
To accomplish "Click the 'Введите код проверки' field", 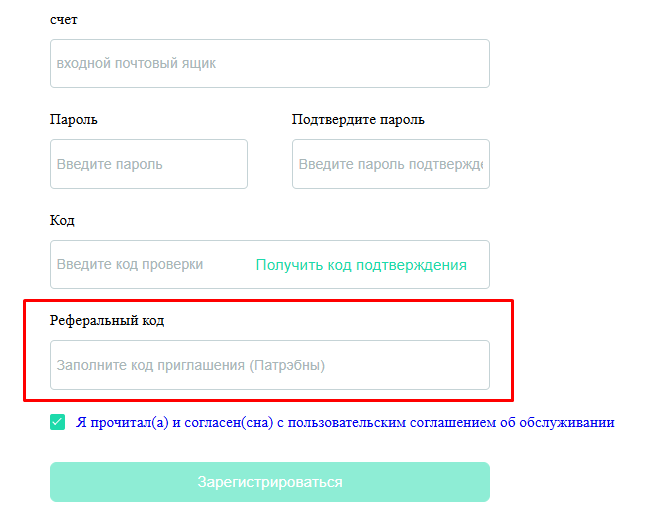I will 148,265.
